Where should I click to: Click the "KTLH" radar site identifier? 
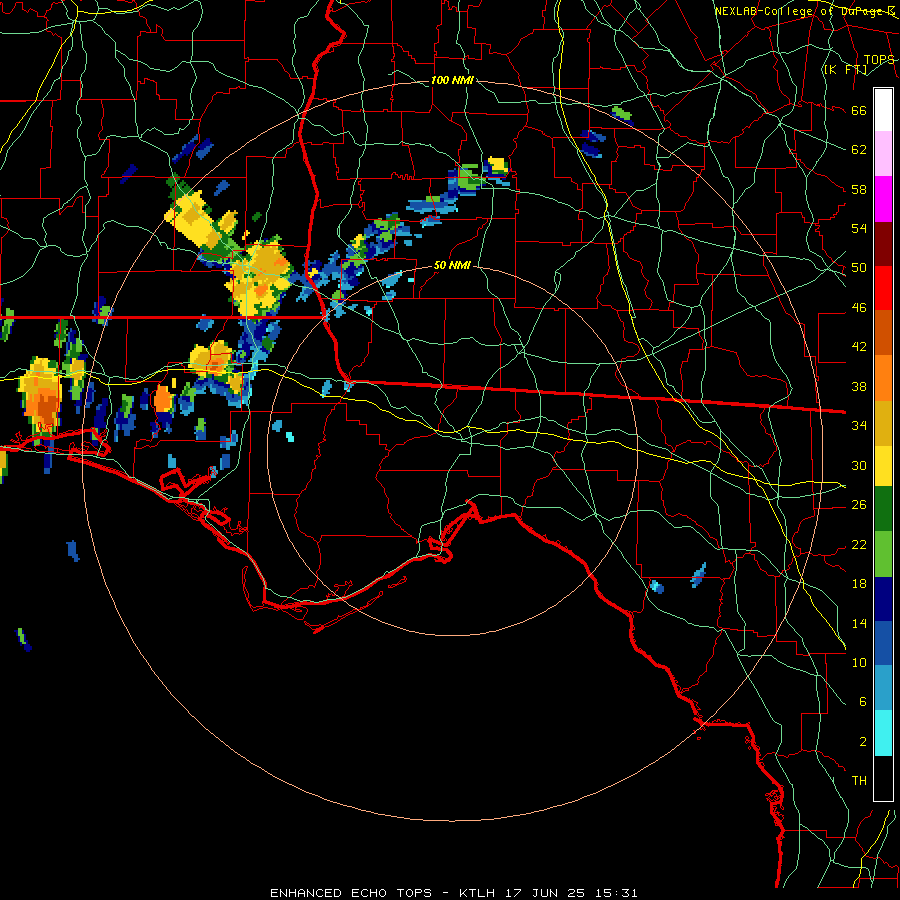(x=477, y=893)
